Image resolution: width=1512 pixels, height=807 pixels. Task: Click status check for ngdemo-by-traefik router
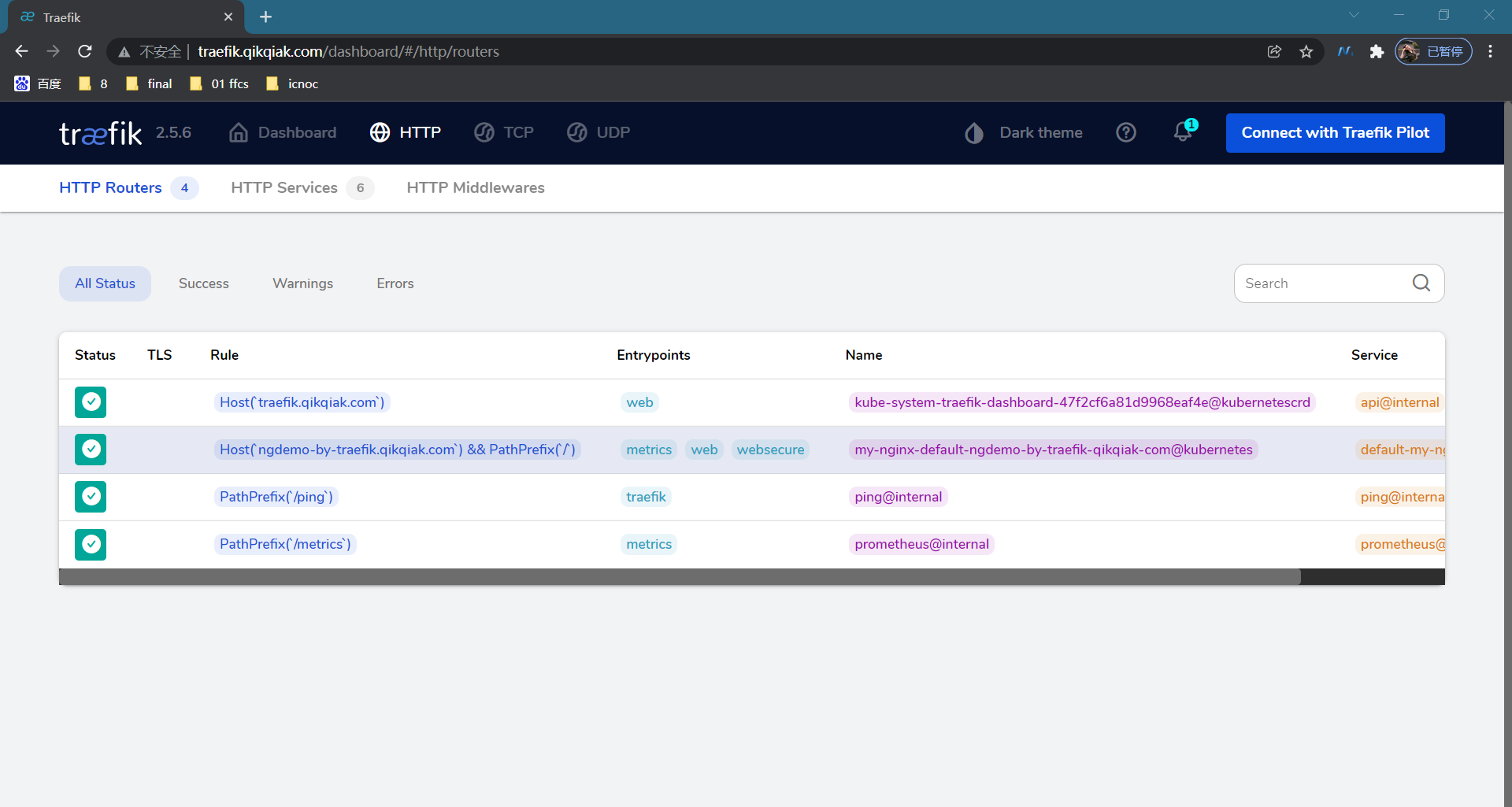(91, 450)
